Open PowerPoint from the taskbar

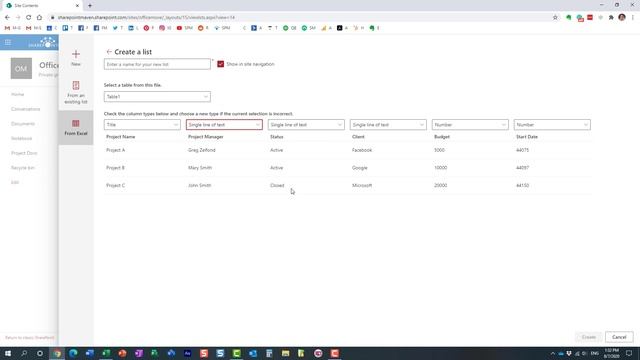coord(122,353)
